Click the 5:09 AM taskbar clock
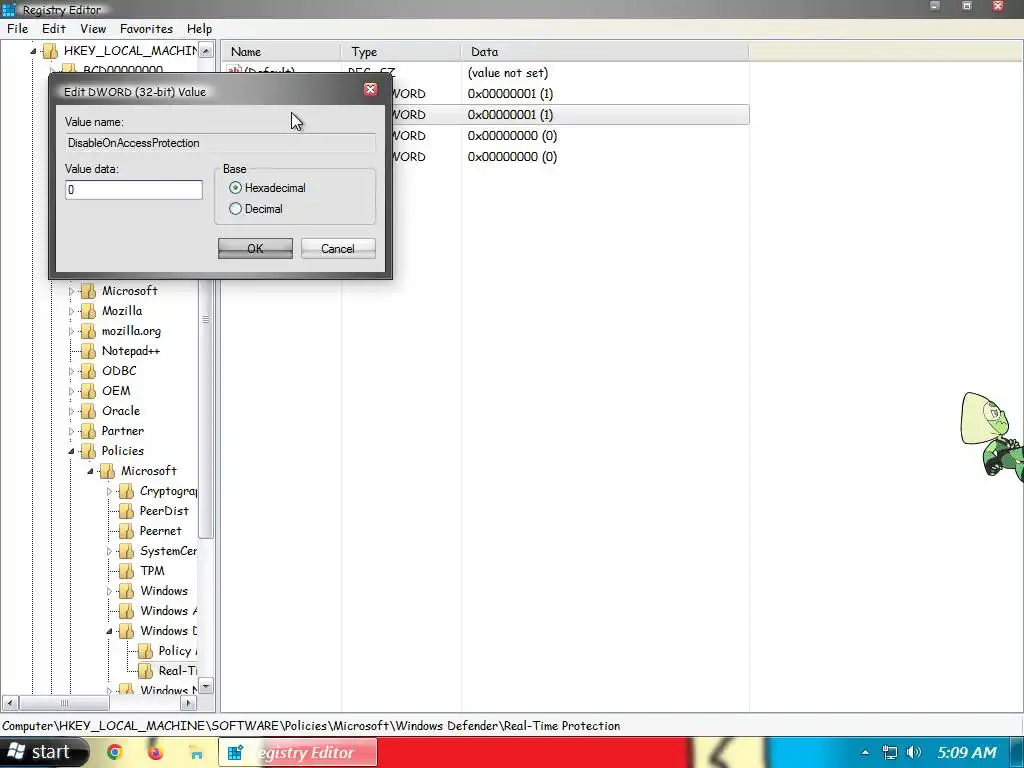This screenshot has width=1024, height=768. pyautogui.click(x=967, y=752)
